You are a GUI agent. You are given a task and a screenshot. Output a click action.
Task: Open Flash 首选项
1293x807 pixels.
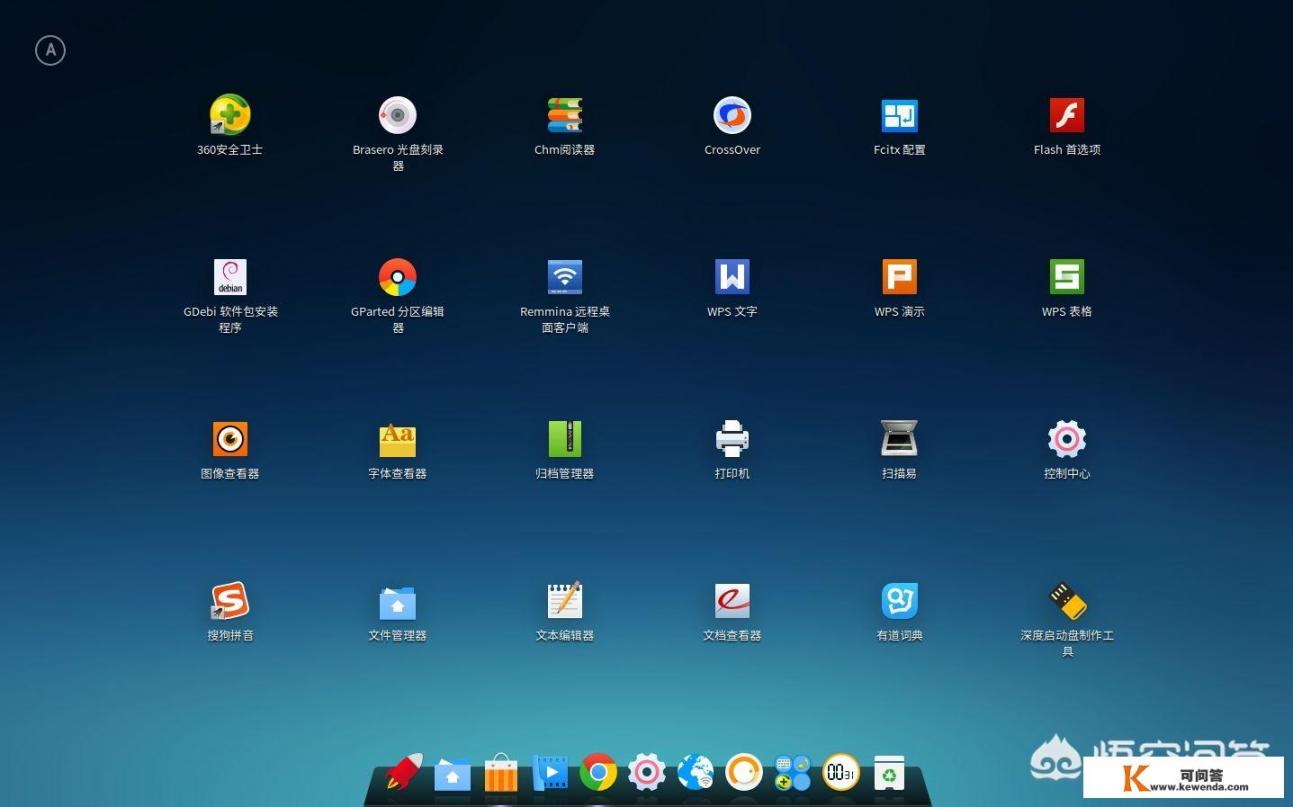[x=1067, y=116]
